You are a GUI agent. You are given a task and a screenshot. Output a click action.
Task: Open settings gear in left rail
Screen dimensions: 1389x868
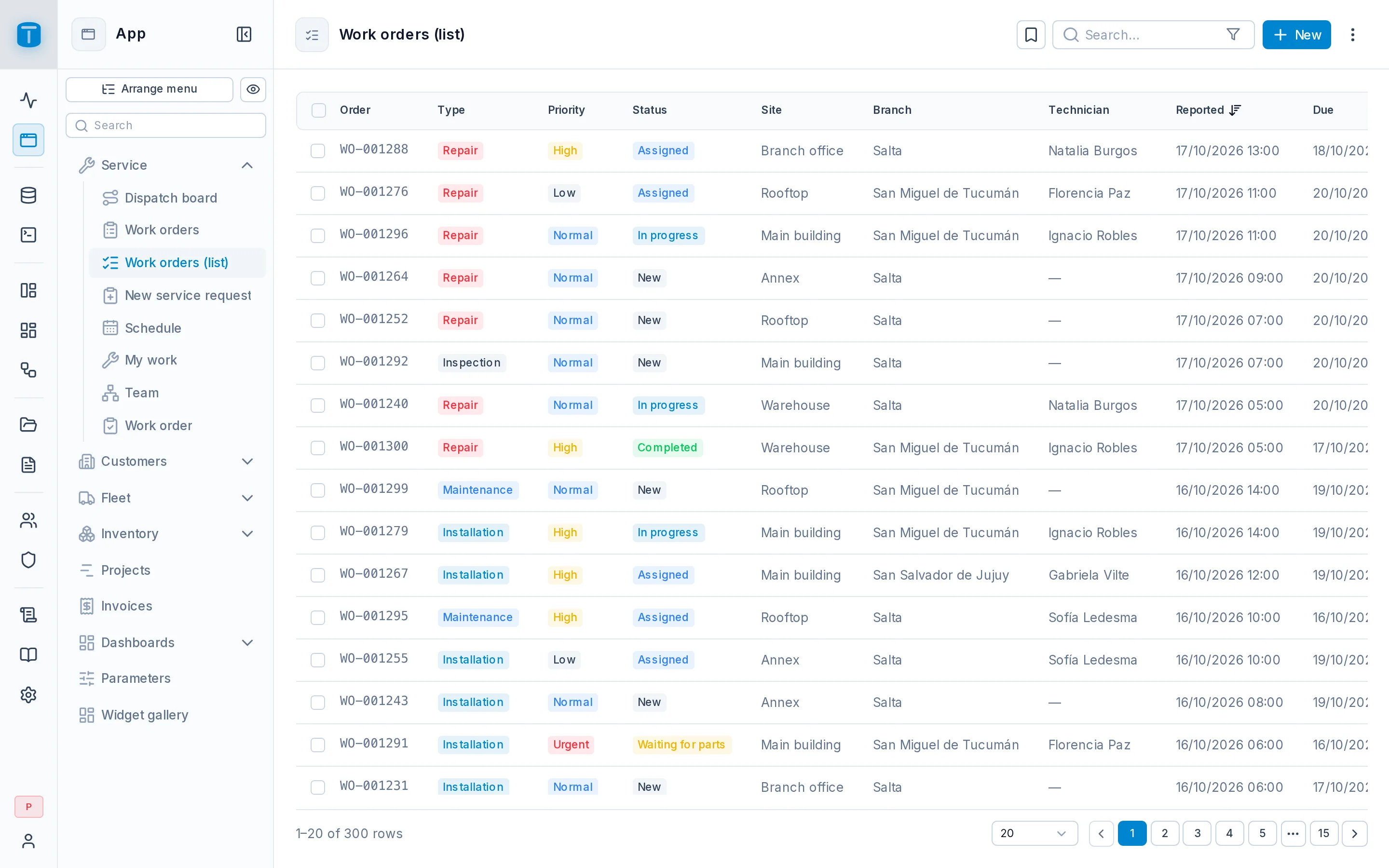(28, 694)
